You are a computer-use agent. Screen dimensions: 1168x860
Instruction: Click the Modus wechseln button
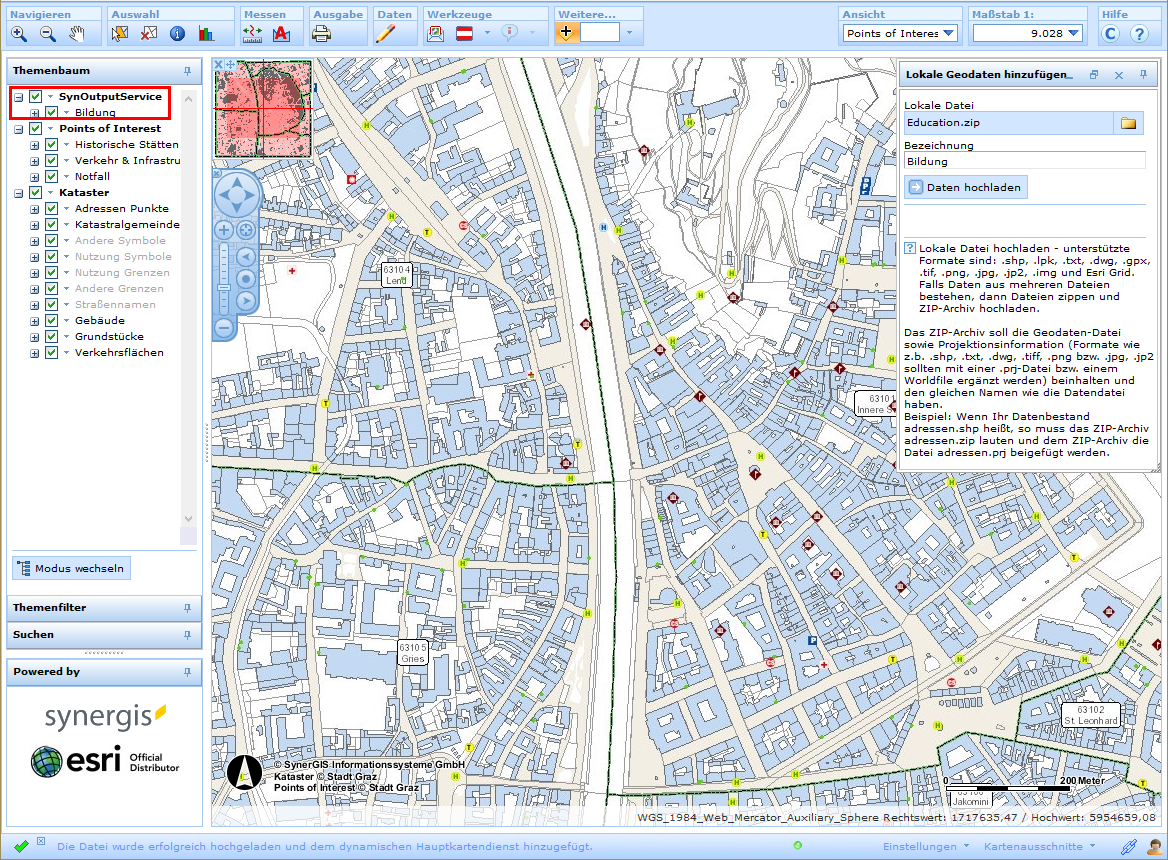pos(70,567)
